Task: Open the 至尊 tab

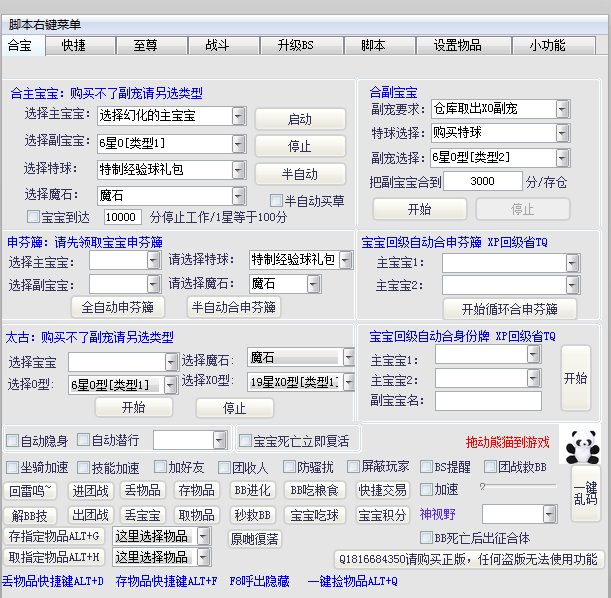Action: click(x=152, y=46)
